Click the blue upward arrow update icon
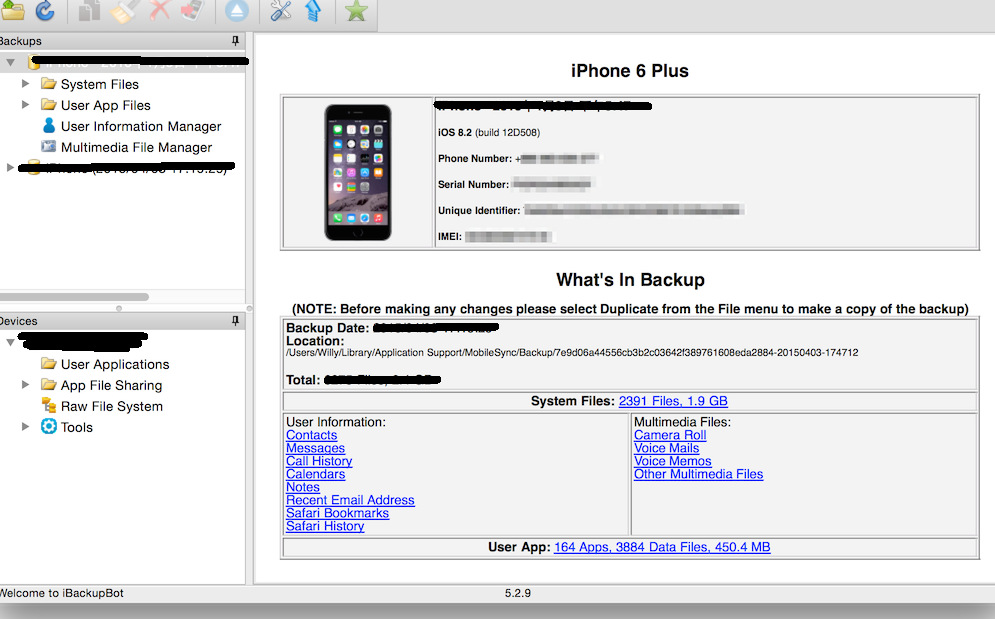The height and width of the screenshot is (619, 995). (x=313, y=11)
